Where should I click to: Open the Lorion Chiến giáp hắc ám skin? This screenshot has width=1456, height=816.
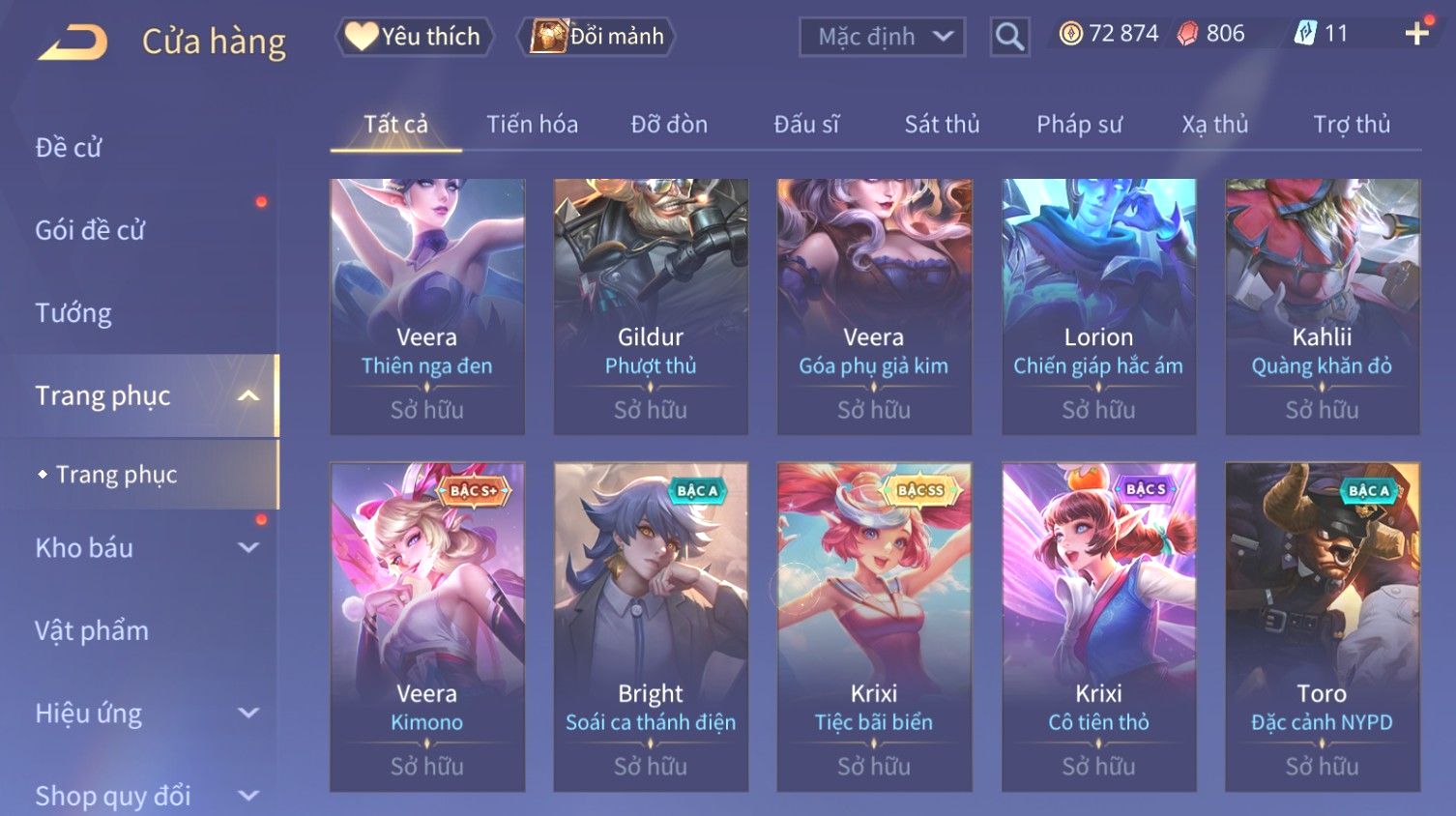coord(1098,306)
